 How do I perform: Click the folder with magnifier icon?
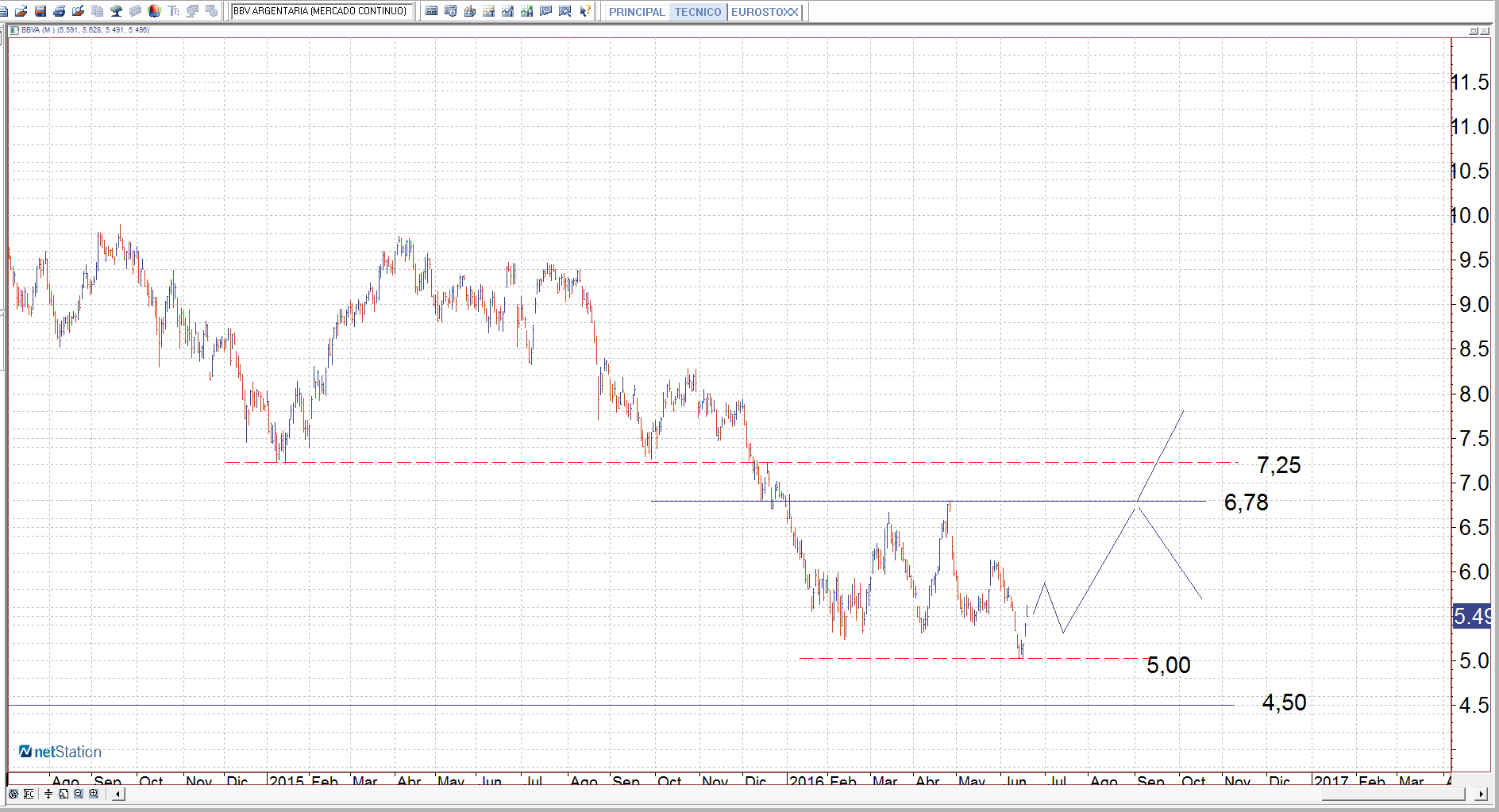(79, 11)
